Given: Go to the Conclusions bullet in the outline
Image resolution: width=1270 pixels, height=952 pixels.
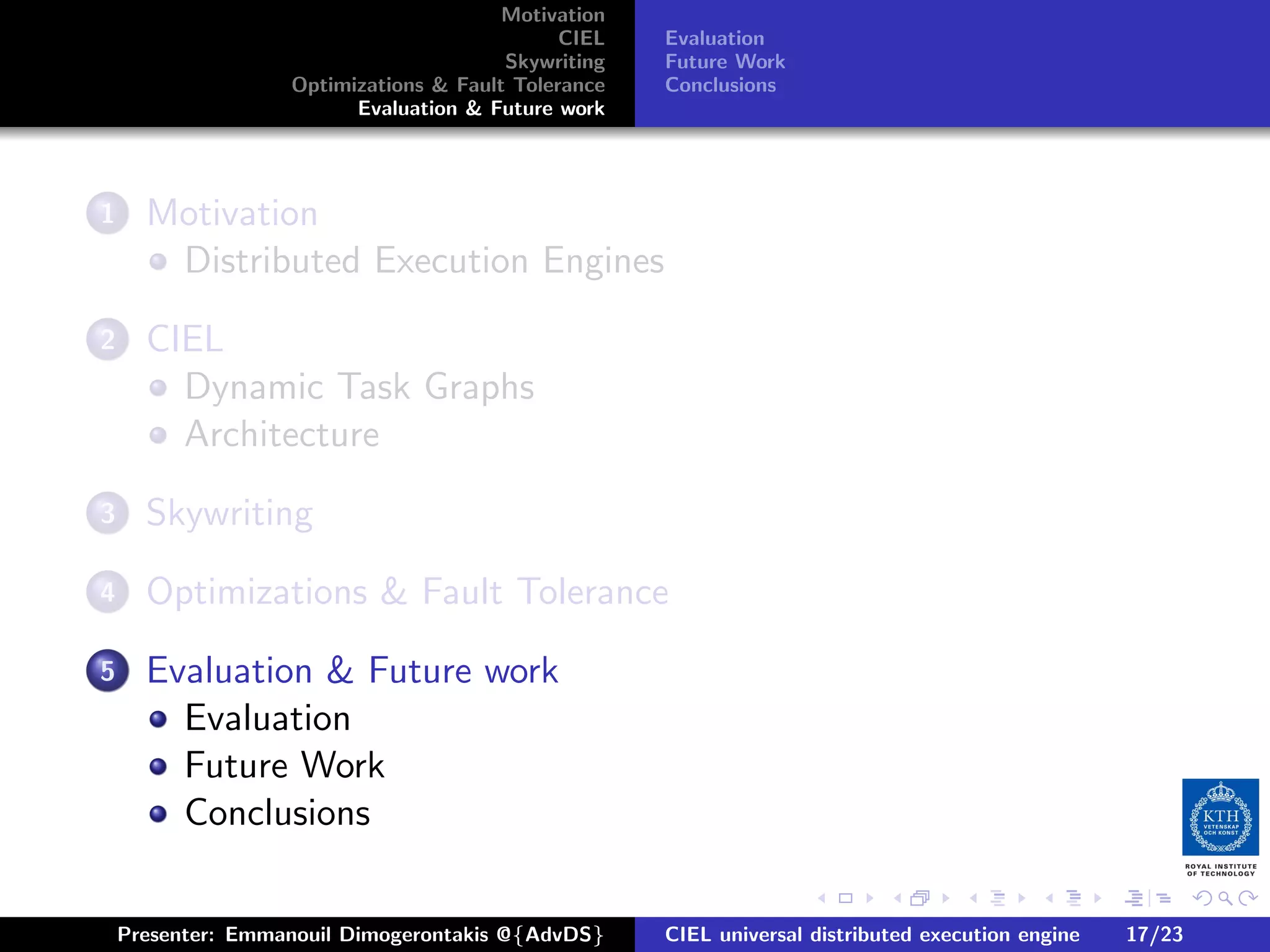Looking at the screenshot, I should tap(277, 813).
